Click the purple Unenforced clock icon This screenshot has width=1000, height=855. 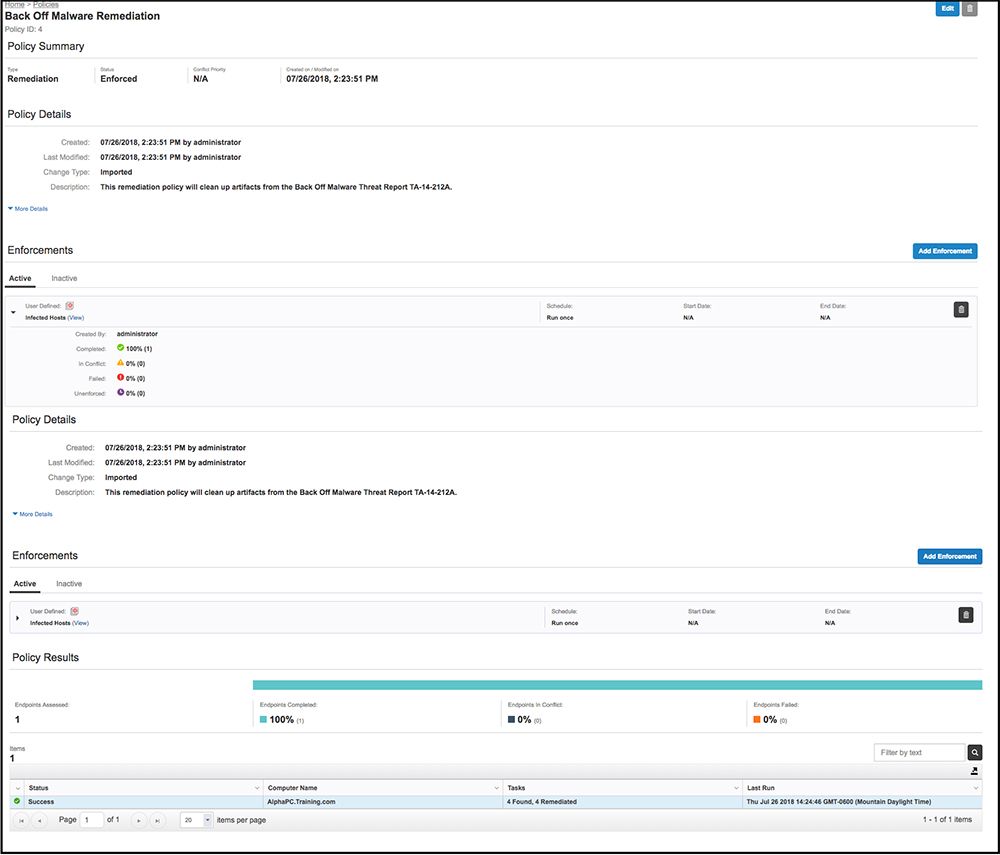coord(121,392)
